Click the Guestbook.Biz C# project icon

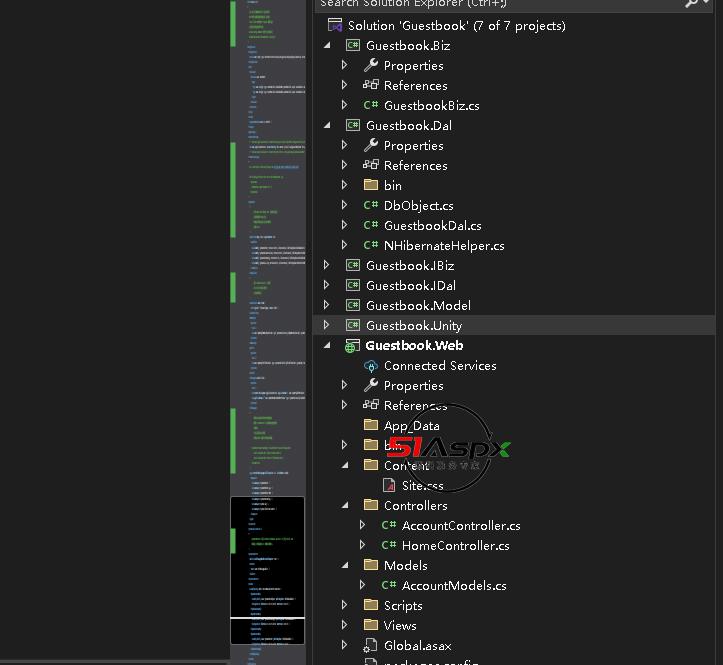click(x=352, y=45)
